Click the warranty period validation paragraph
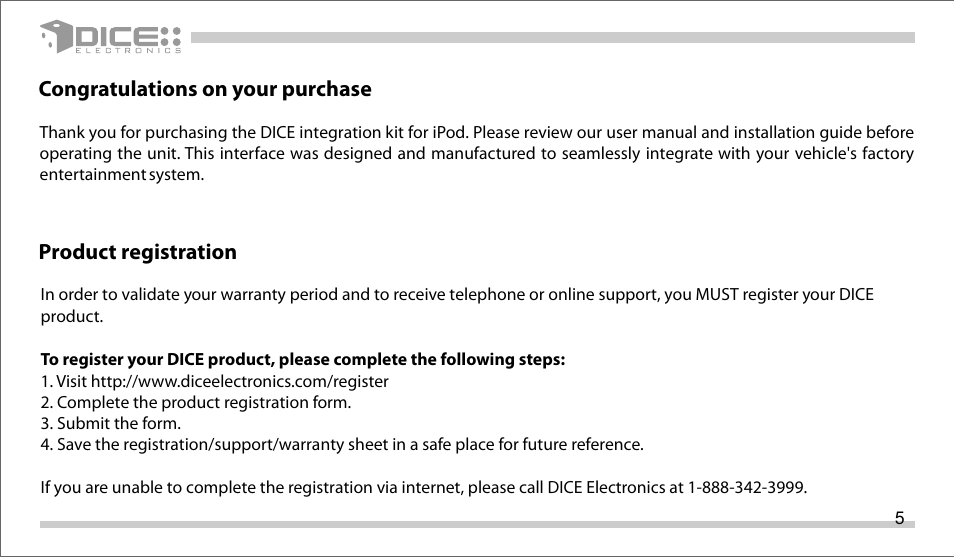Screen dimensions: 954x557 tap(457, 306)
